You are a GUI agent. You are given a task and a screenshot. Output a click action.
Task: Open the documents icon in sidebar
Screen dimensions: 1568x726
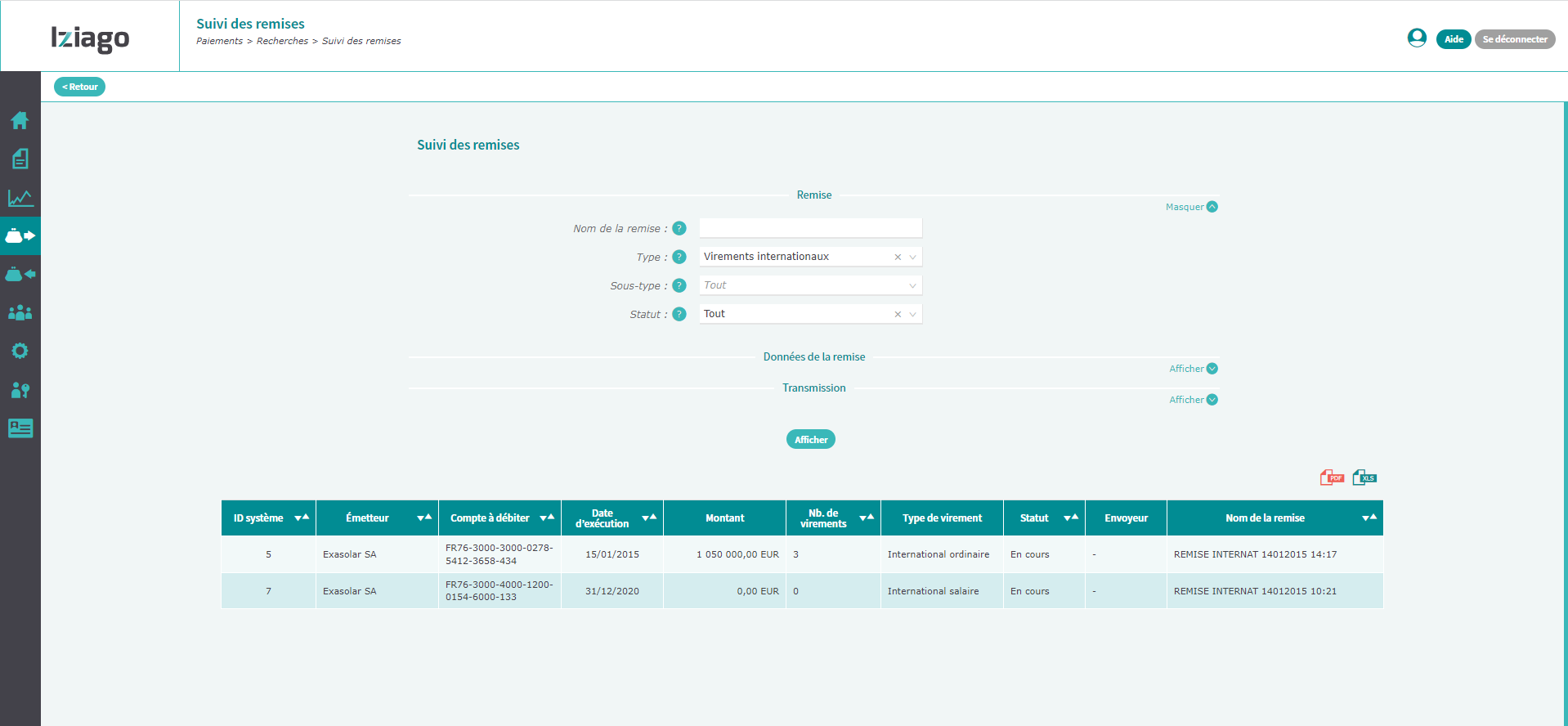tap(20, 159)
